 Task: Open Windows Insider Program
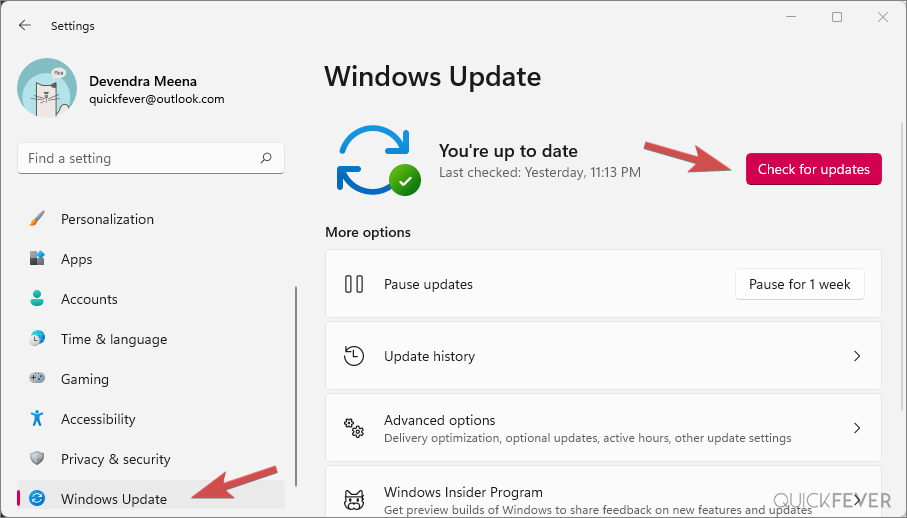603,492
